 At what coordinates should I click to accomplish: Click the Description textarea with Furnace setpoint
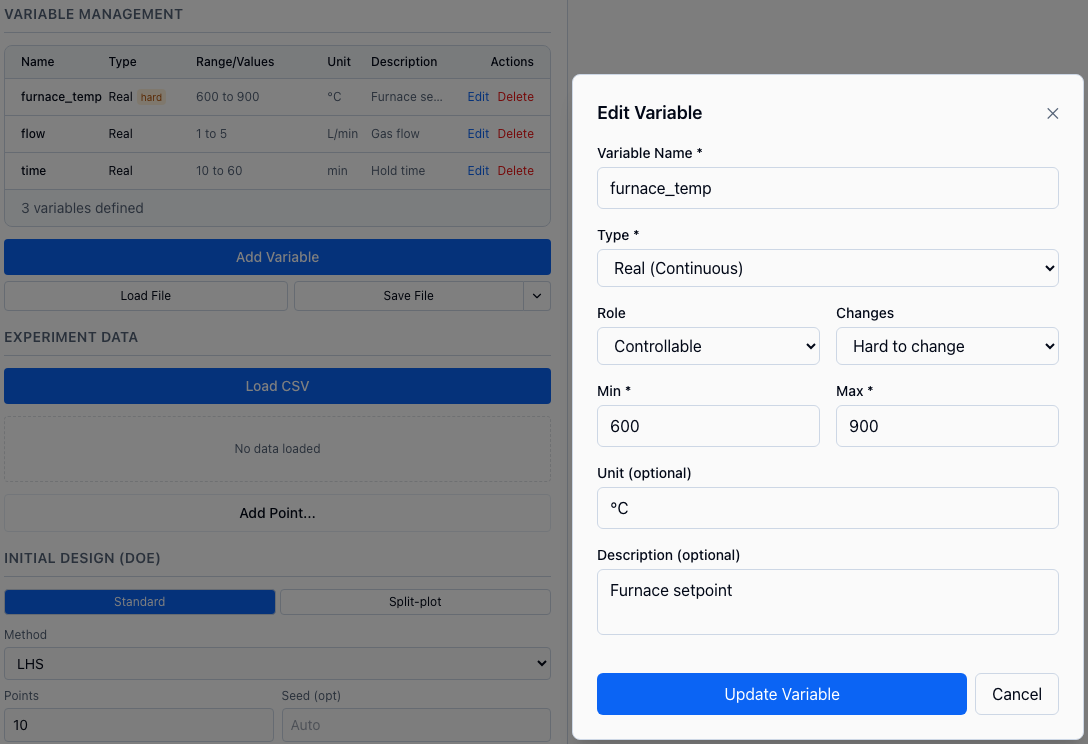point(827,602)
